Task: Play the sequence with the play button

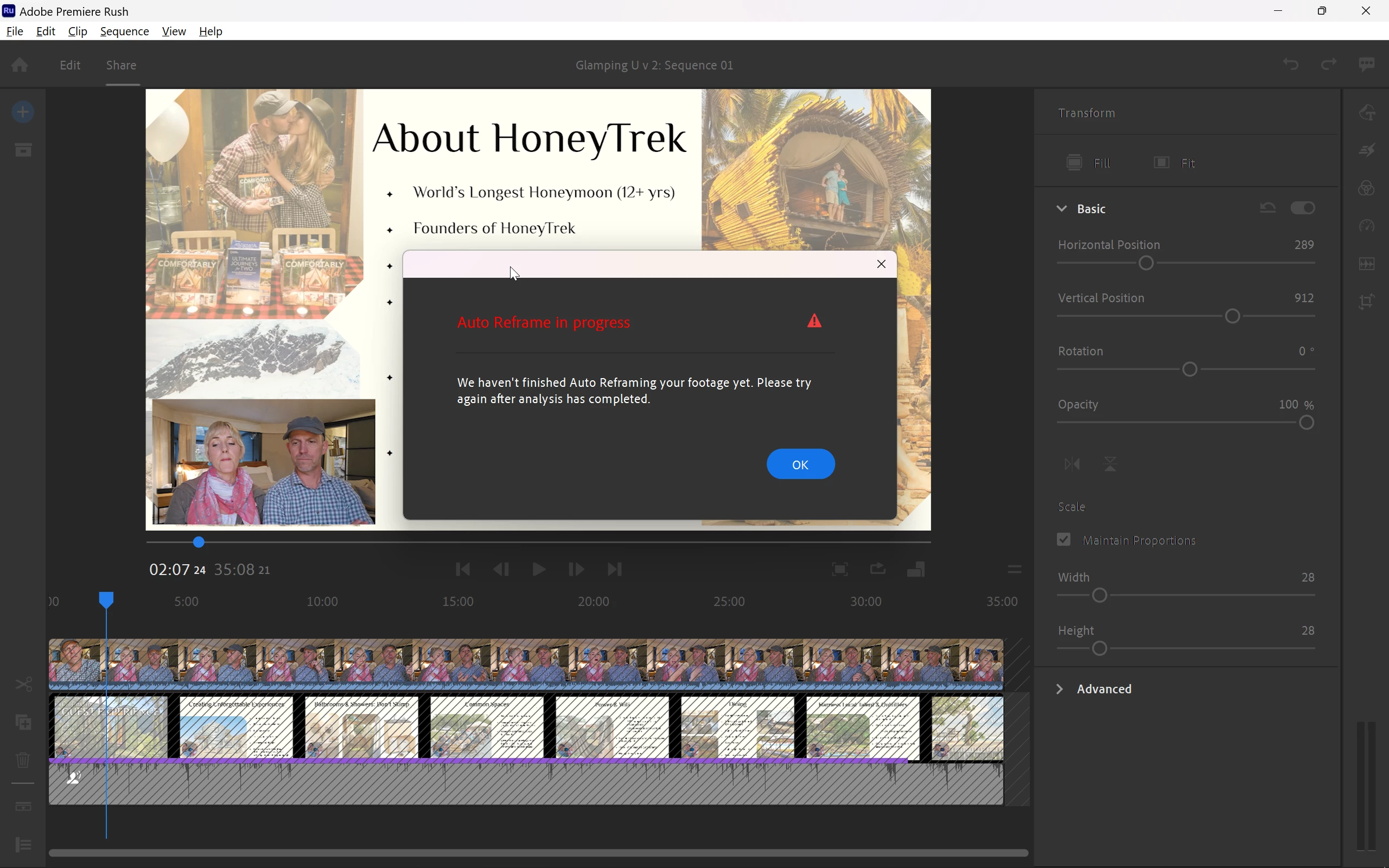Action: pos(538,570)
